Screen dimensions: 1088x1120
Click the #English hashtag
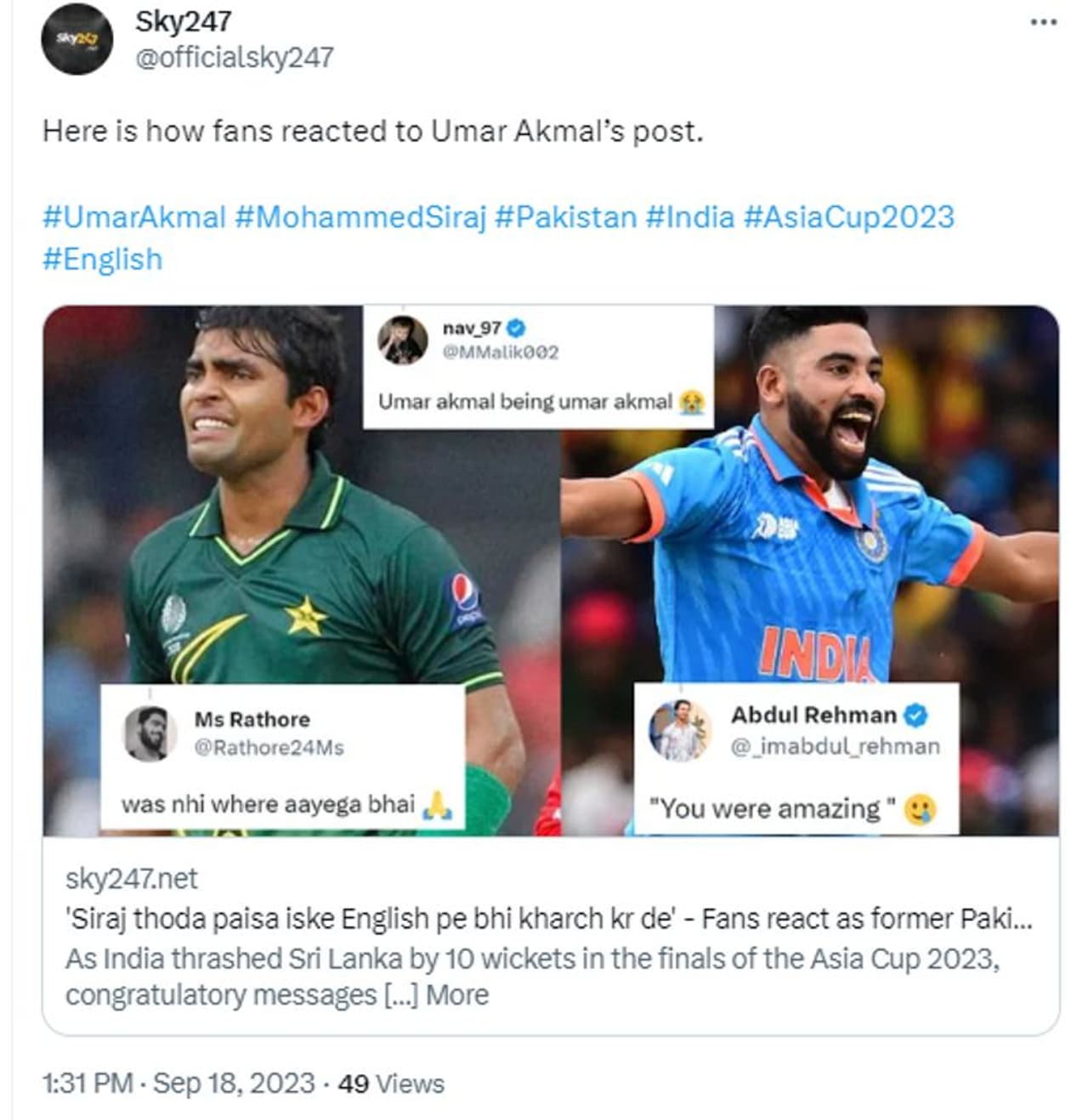102,259
